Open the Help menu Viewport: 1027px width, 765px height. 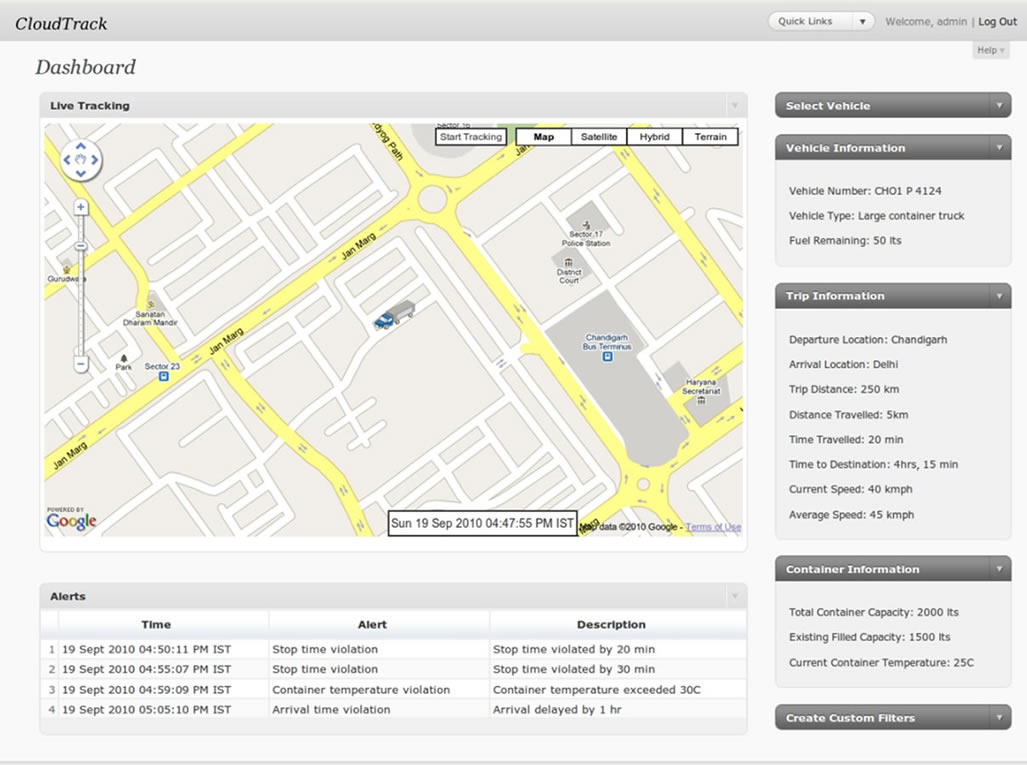988,50
